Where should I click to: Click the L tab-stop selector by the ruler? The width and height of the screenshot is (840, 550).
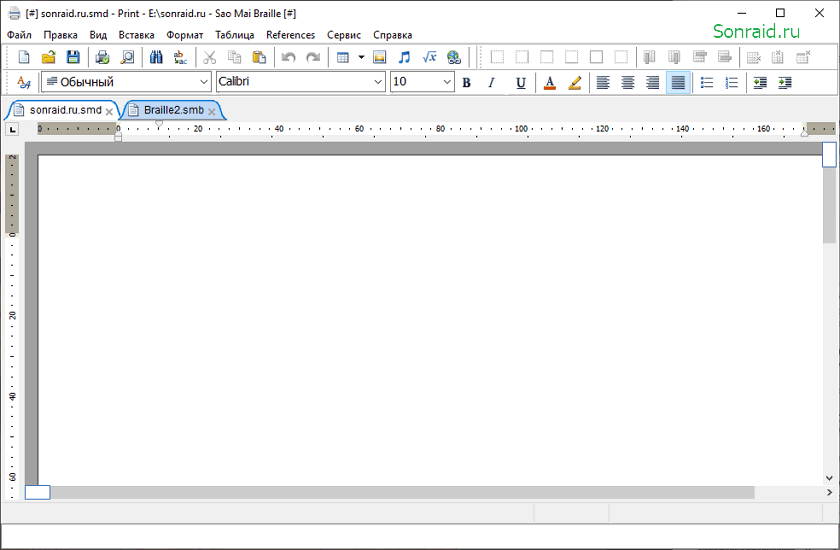click(x=12, y=129)
